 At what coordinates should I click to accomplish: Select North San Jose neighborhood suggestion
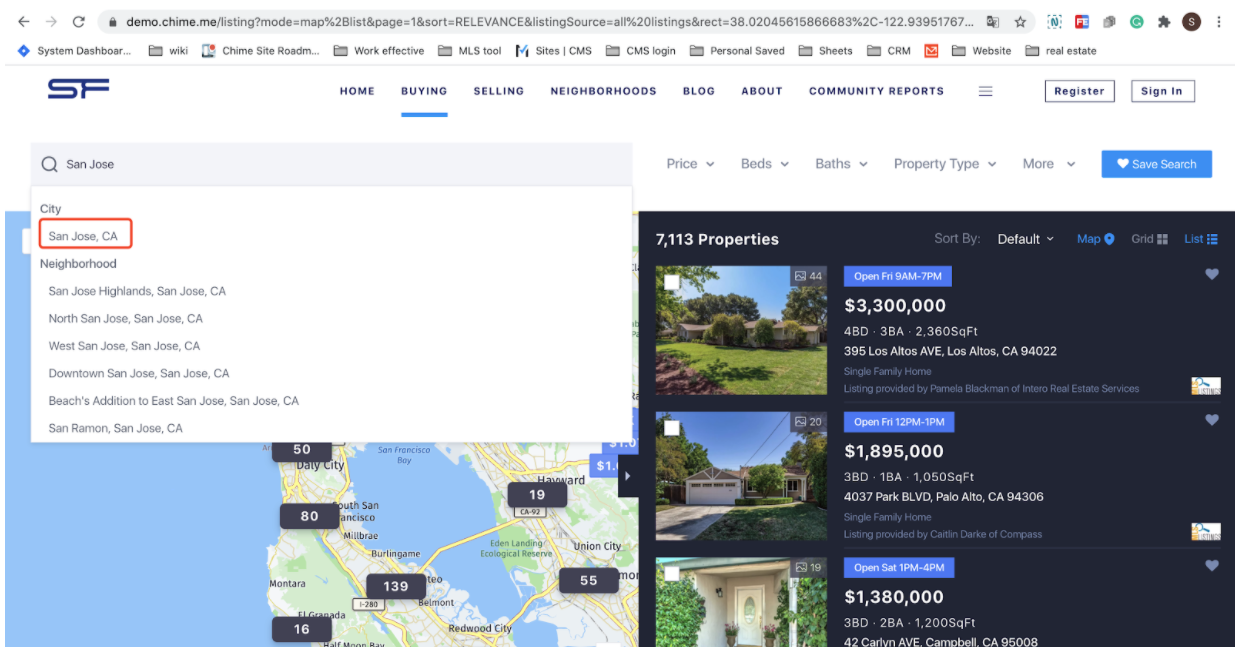click(x=126, y=318)
